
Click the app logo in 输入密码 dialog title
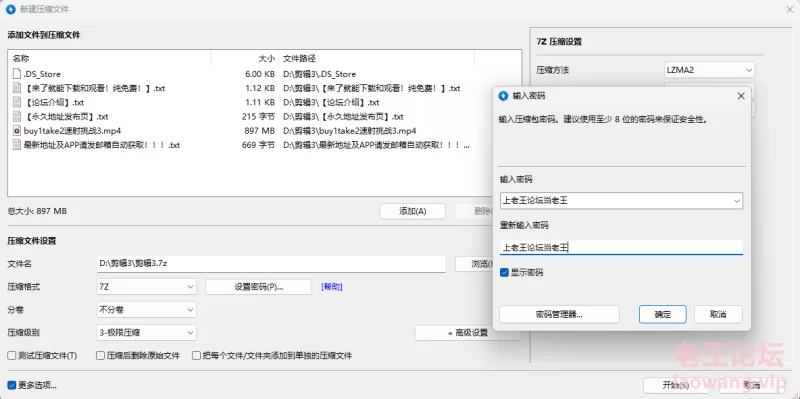tap(504, 96)
